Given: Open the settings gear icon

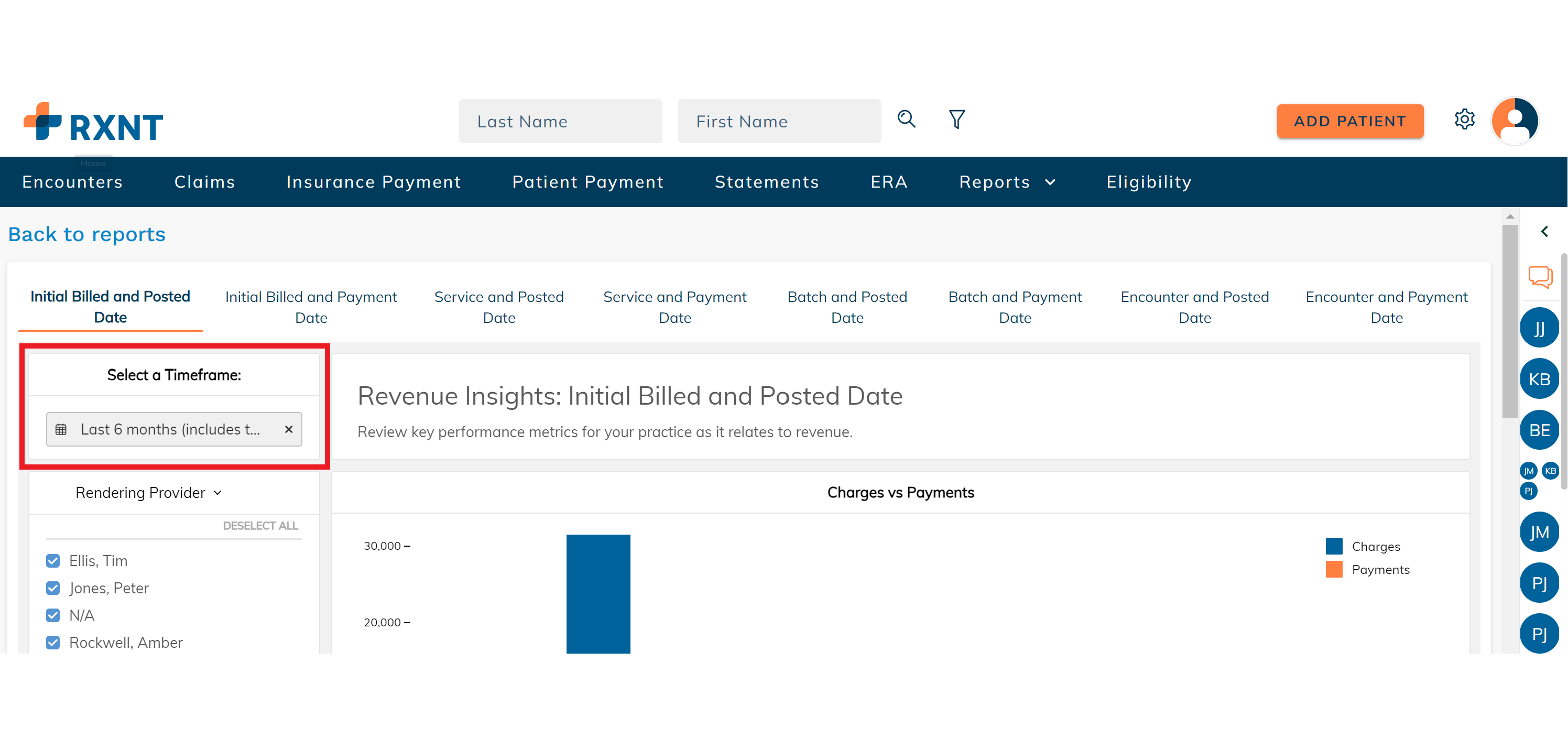Looking at the screenshot, I should pyautogui.click(x=1465, y=119).
